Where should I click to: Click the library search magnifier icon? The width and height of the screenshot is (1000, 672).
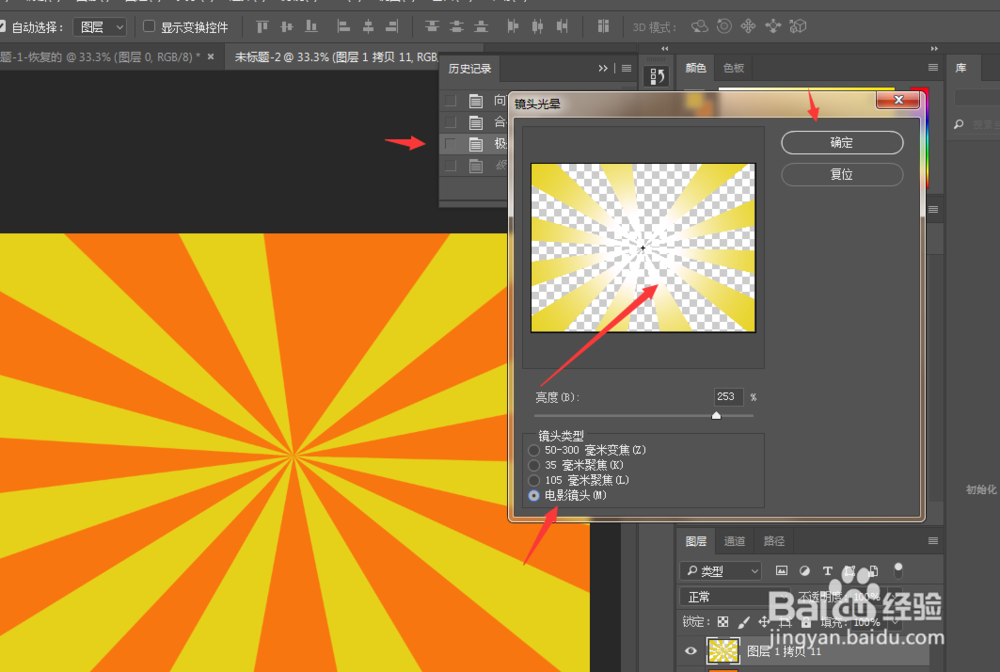click(x=959, y=124)
